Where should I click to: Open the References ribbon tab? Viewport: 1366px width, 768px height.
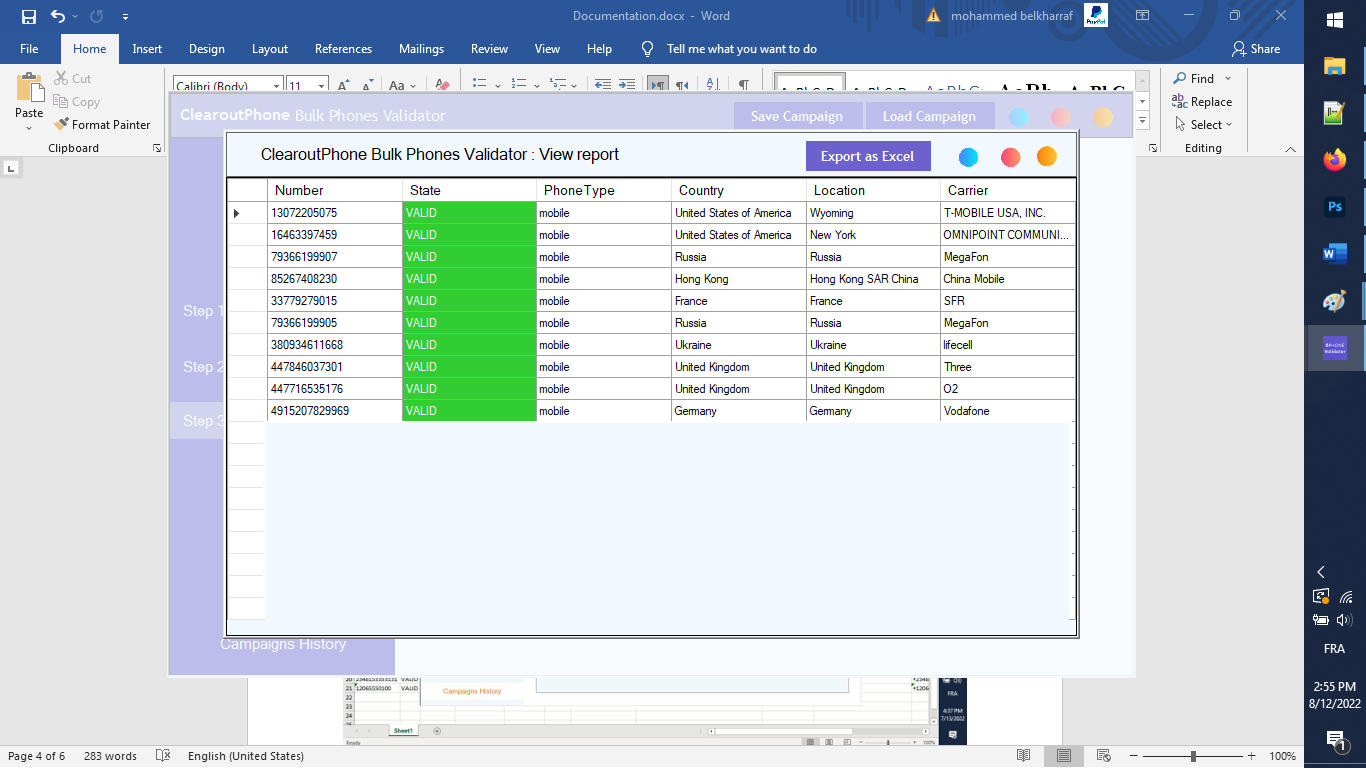pyautogui.click(x=343, y=48)
